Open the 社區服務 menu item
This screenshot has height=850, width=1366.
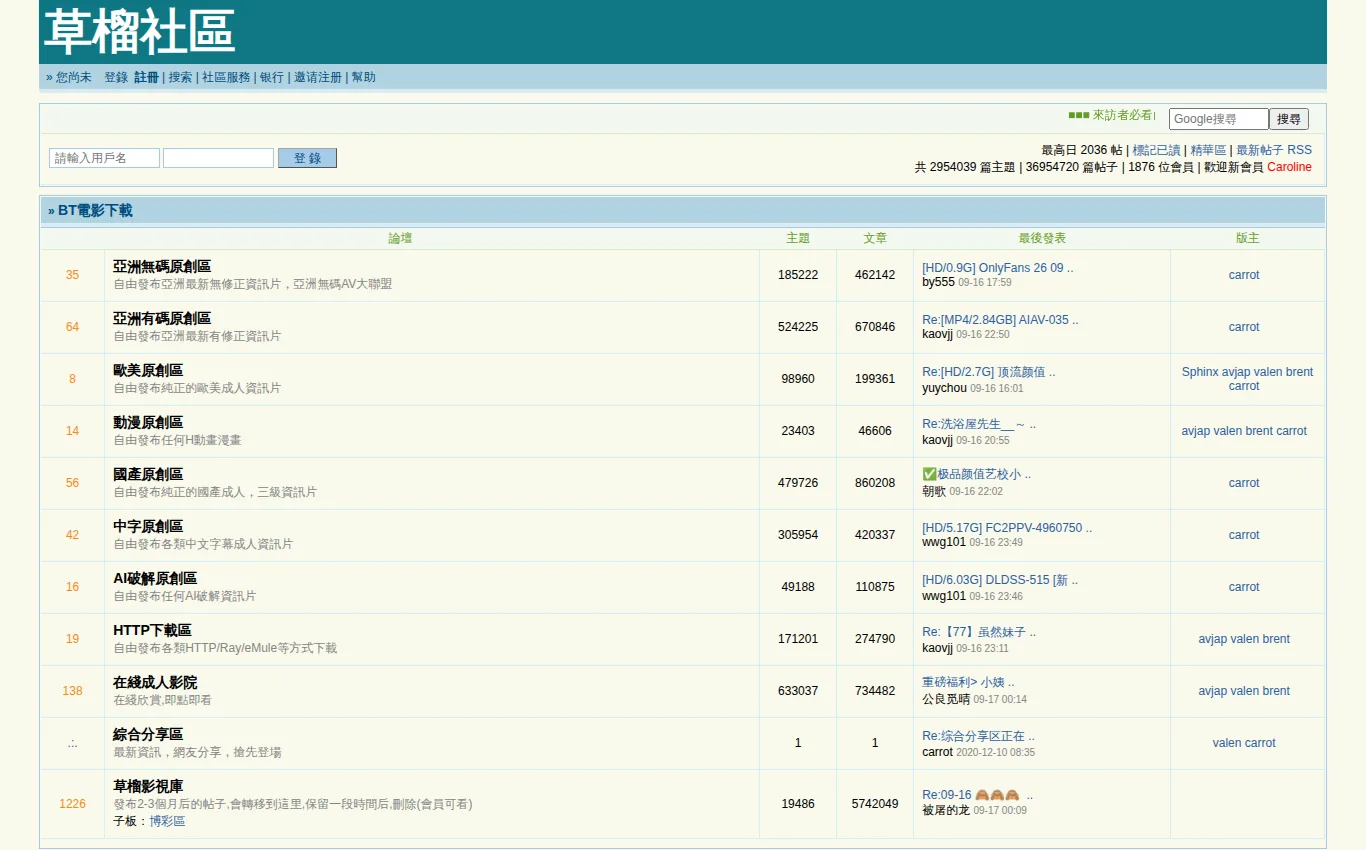click(x=226, y=77)
